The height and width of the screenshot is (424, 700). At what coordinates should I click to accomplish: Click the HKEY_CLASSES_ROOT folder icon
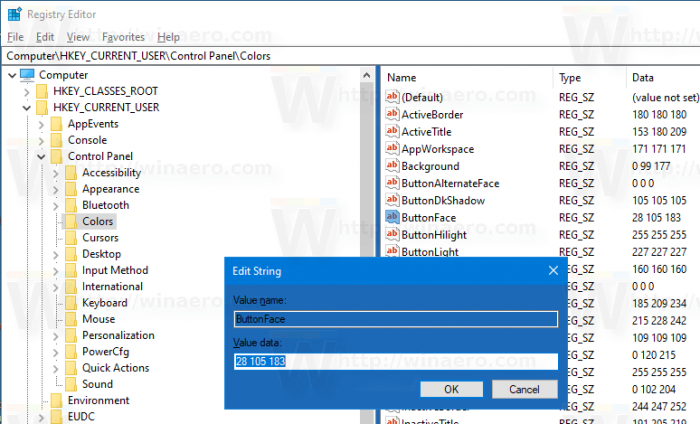pyautogui.click(x=42, y=91)
